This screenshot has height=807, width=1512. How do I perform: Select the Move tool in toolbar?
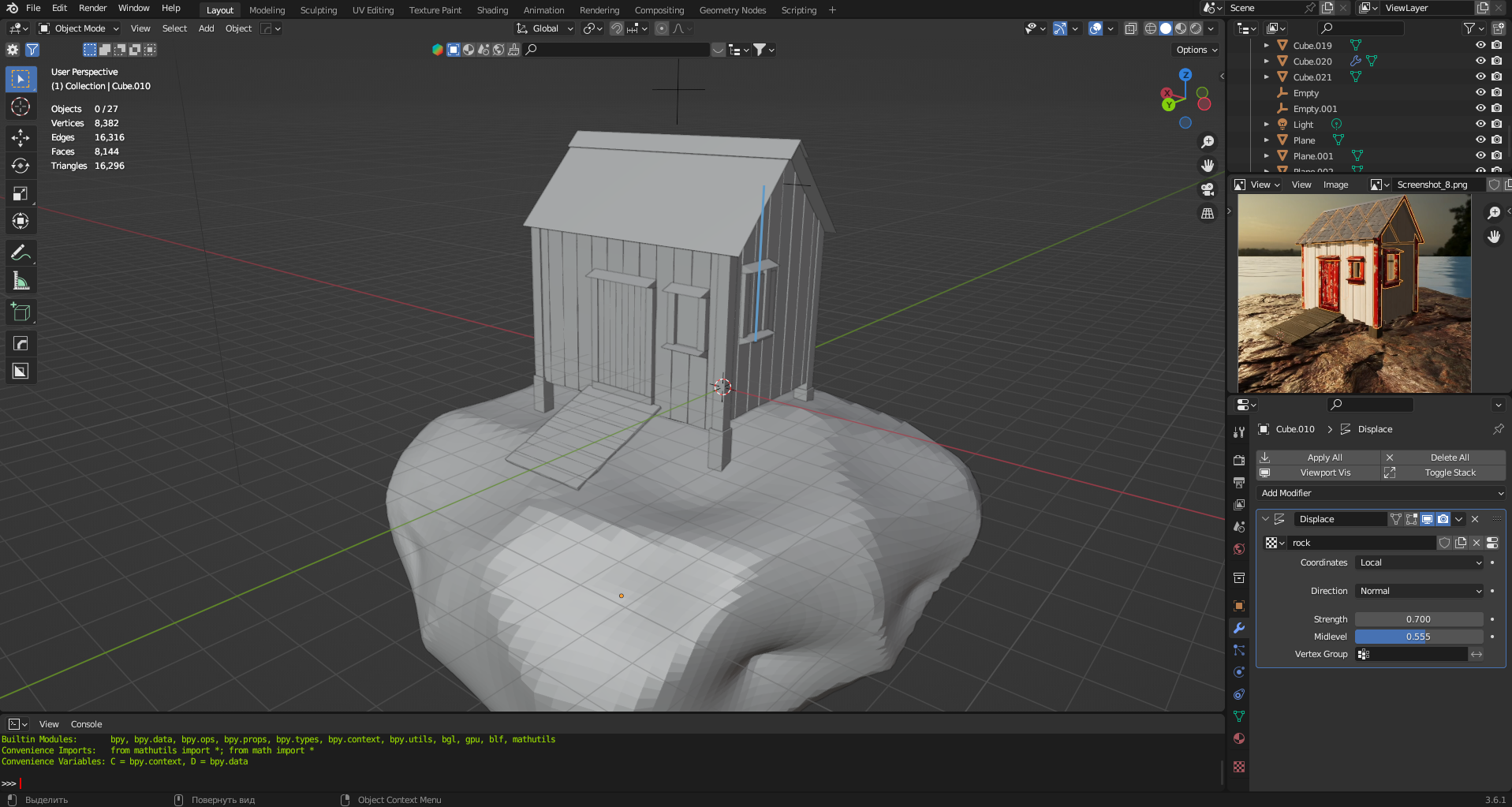21,138
